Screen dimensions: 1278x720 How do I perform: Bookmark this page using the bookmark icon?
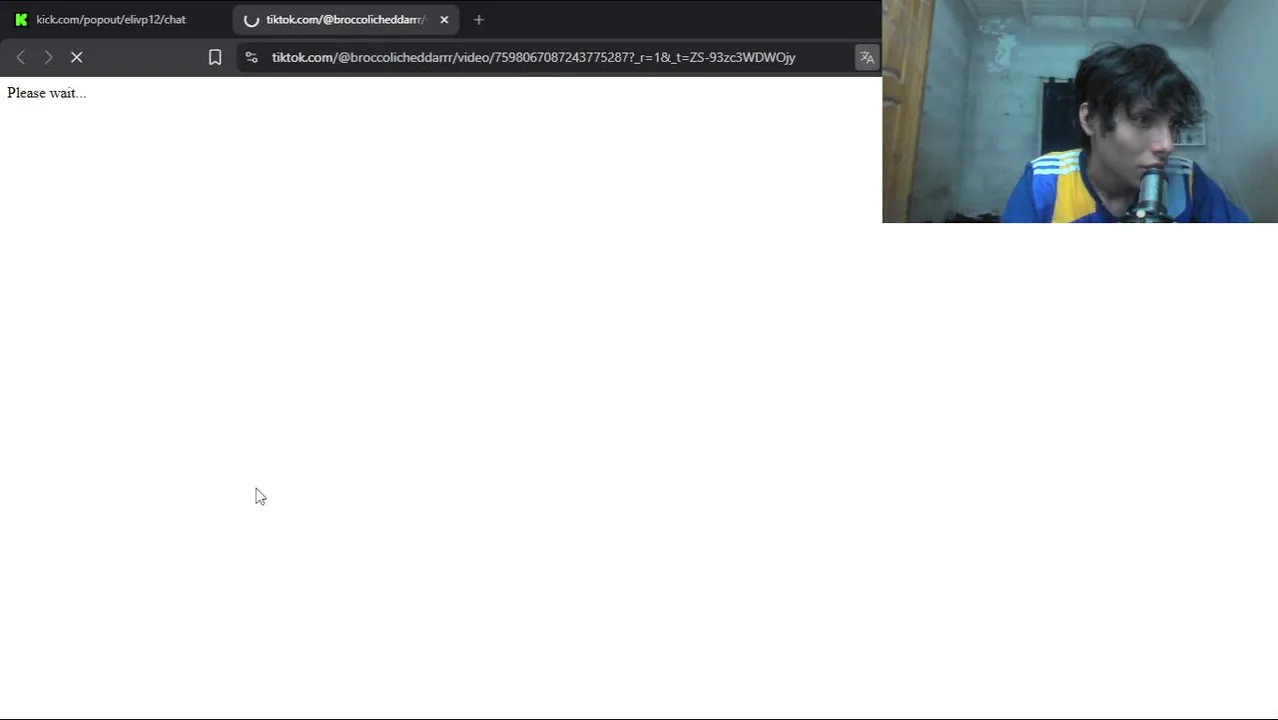coord(215,57)
